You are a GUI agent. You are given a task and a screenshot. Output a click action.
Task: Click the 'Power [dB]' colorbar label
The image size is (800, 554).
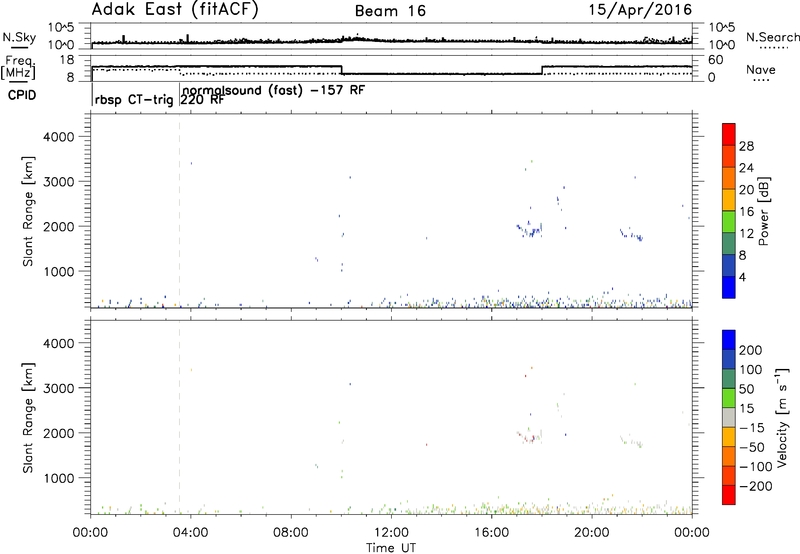point(763,211)
